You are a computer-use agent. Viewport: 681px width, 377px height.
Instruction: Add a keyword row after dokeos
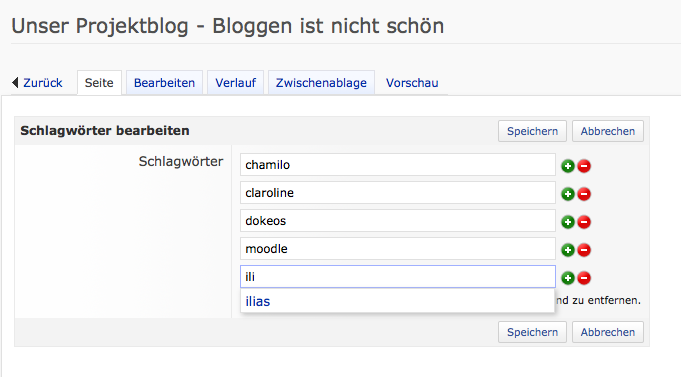(568, 222)
